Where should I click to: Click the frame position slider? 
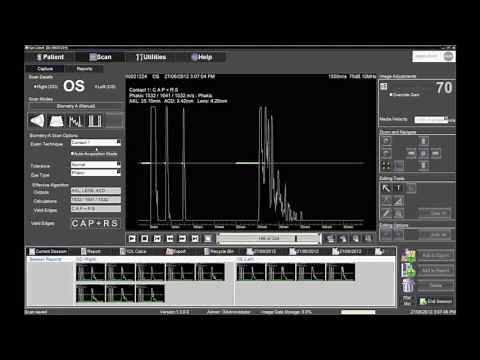coord(269,238)
